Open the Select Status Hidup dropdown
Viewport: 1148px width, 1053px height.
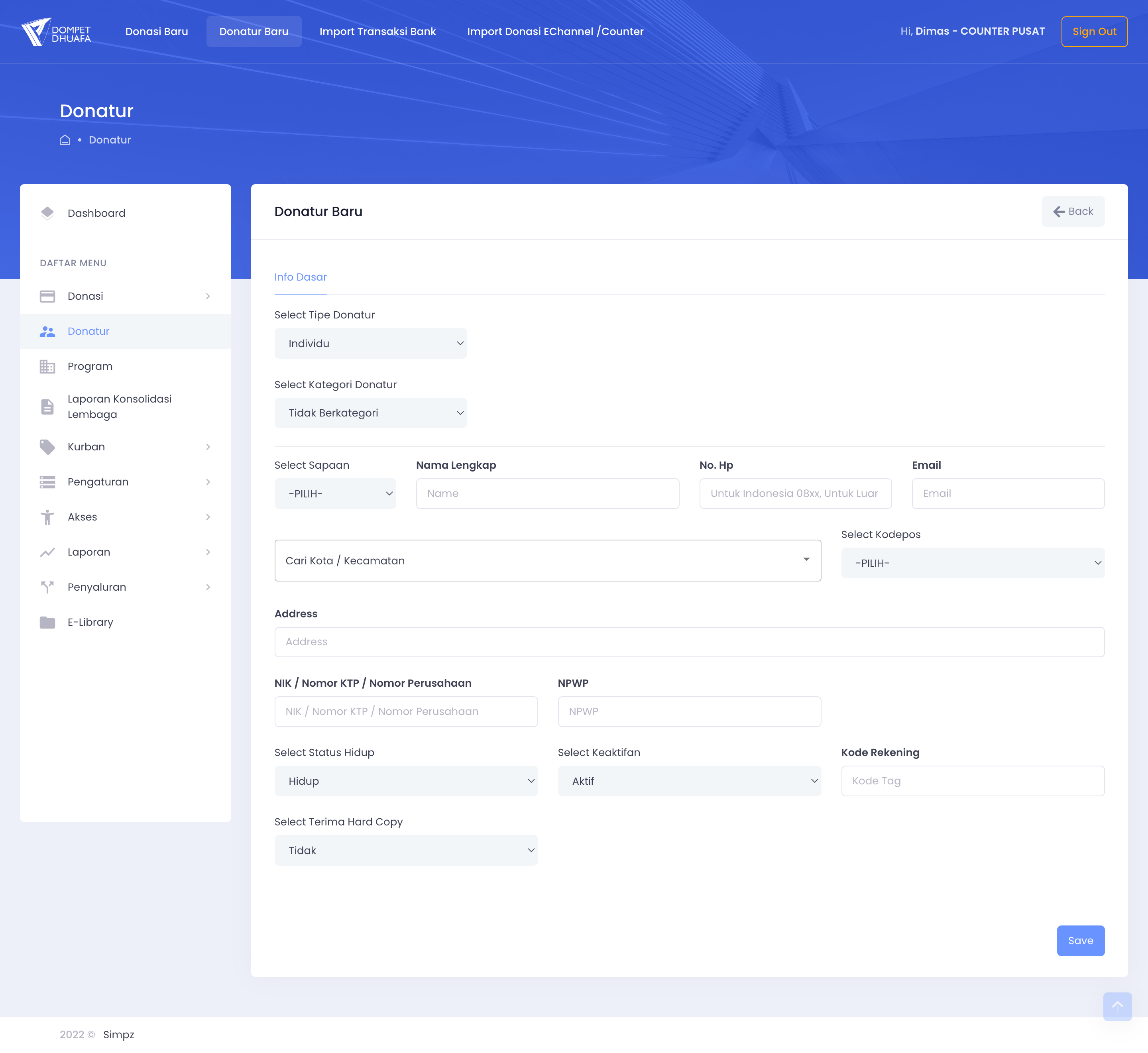406,781
